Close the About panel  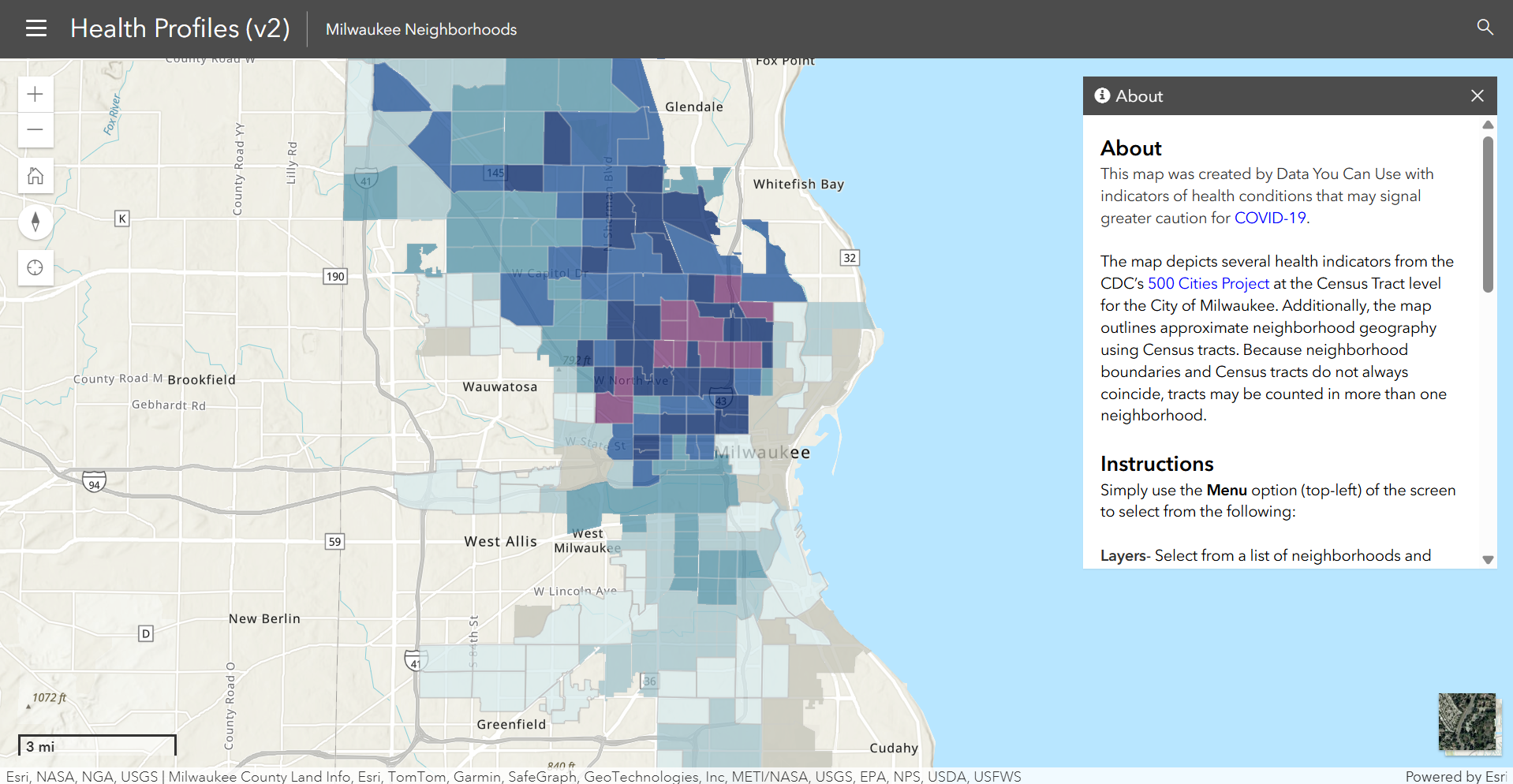click(1477, 96)
